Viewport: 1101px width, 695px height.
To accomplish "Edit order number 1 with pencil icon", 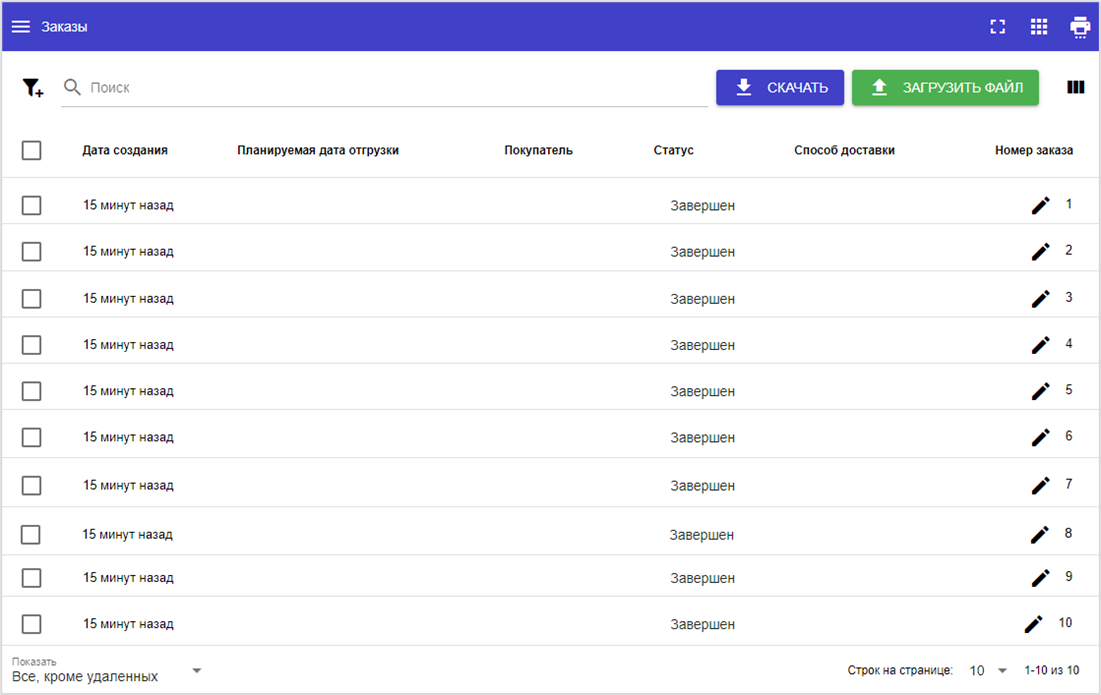I will pos(1041,205).
